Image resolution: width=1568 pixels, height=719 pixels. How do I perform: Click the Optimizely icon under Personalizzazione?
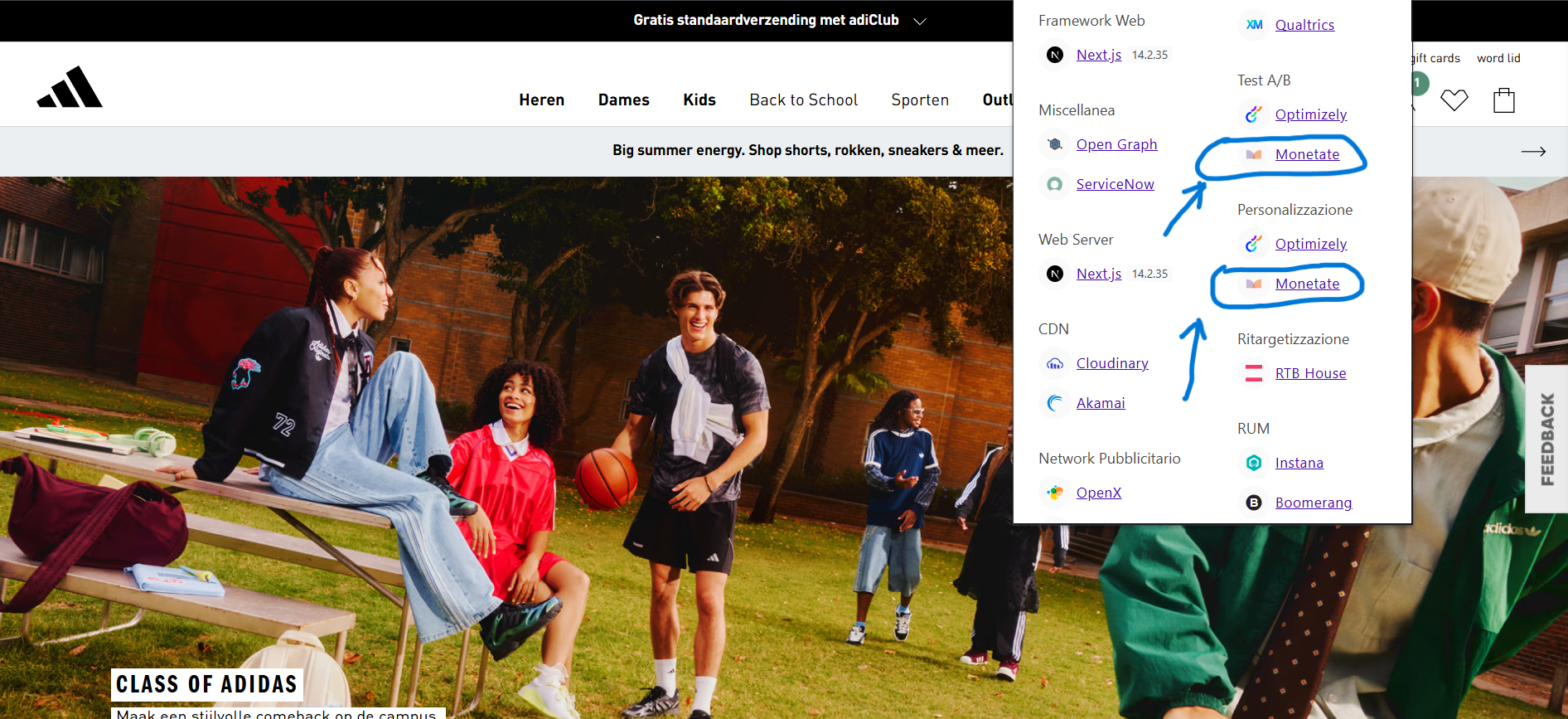pos(1254,244)
